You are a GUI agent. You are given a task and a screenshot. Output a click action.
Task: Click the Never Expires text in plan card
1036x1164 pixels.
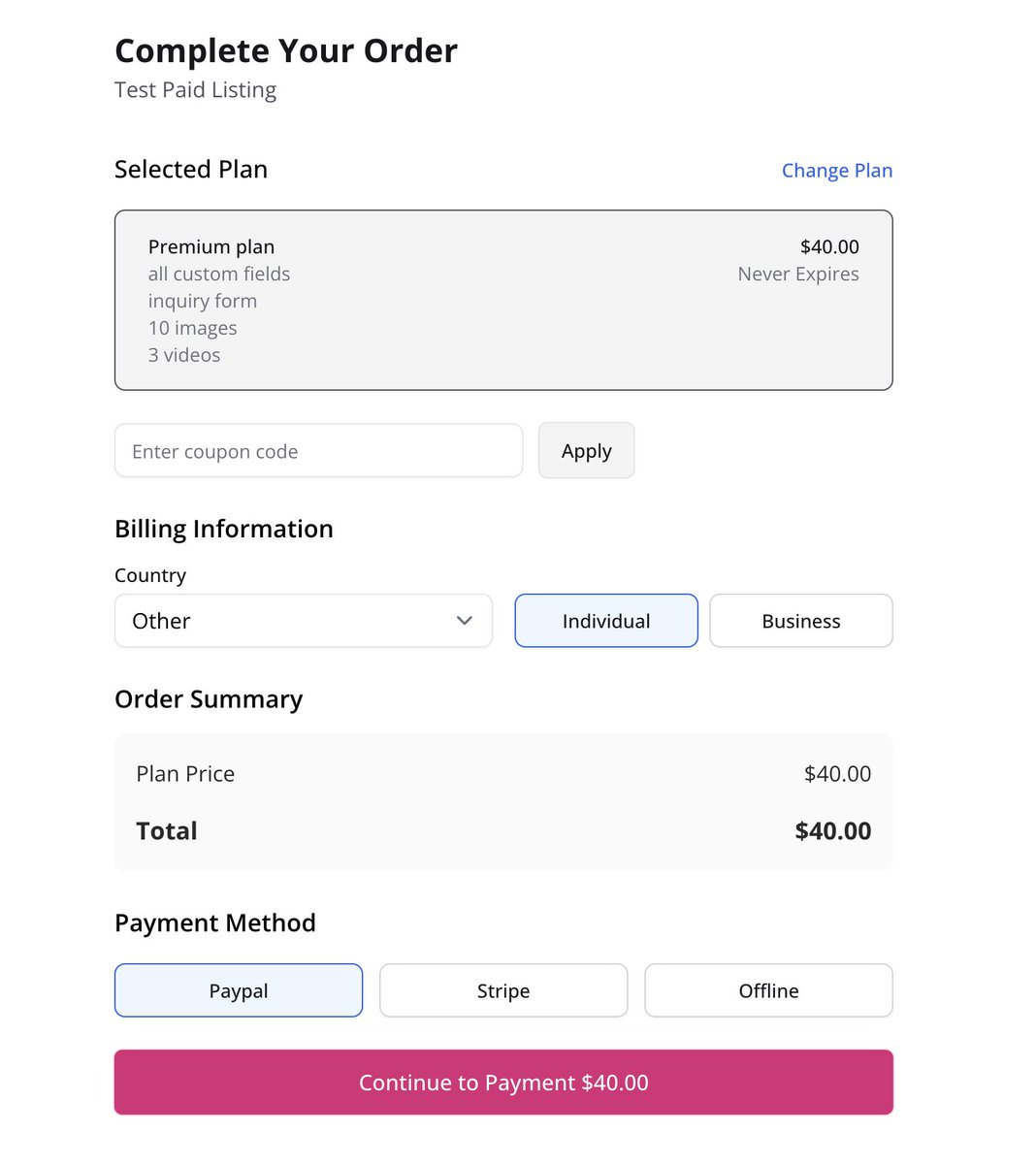pyautogui.click(x=797, y=275)
